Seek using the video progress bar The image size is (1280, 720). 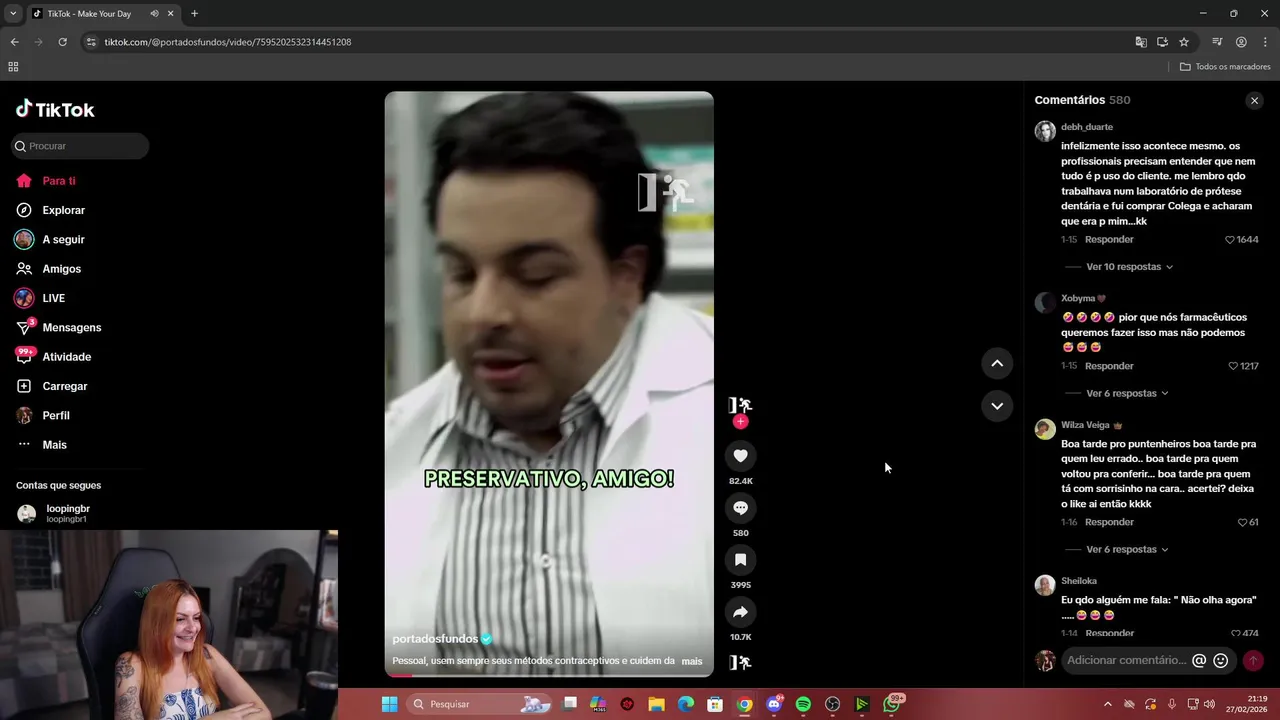(x=549, y=675)
